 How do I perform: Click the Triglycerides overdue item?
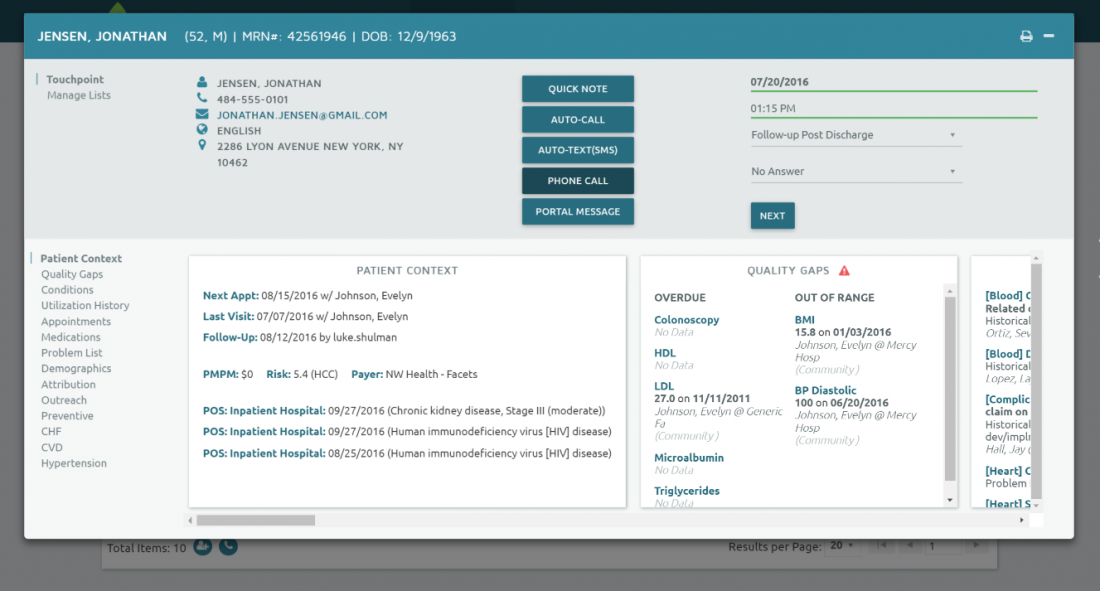click(x=687, y=491)
